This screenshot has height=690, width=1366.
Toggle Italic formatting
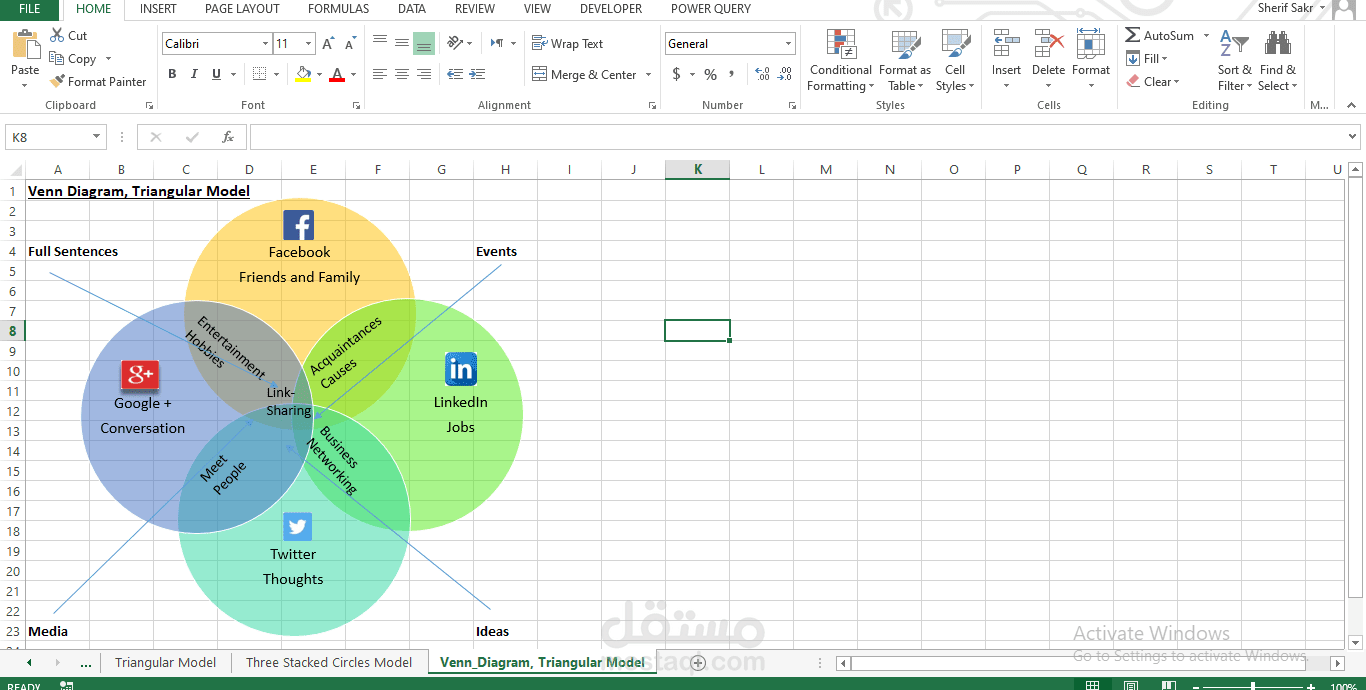coord(194,74)
